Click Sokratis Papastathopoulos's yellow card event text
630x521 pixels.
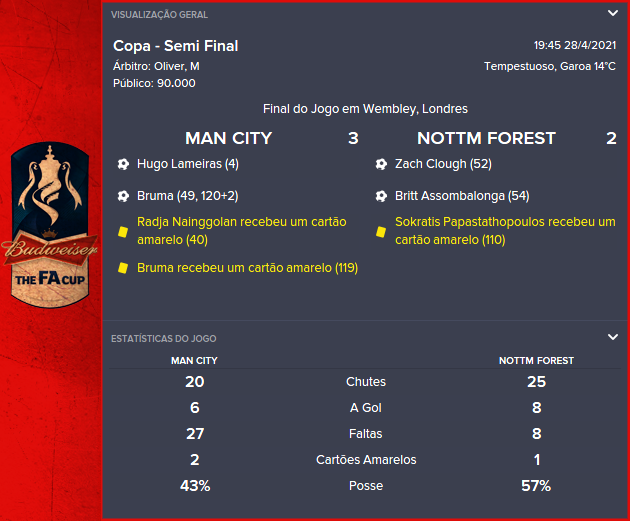tap(505, 231)
